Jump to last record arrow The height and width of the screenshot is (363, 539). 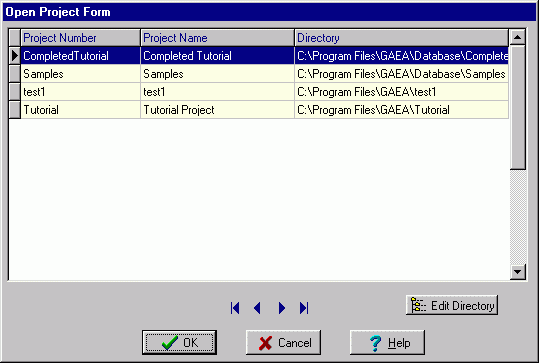tap(304, 308)
